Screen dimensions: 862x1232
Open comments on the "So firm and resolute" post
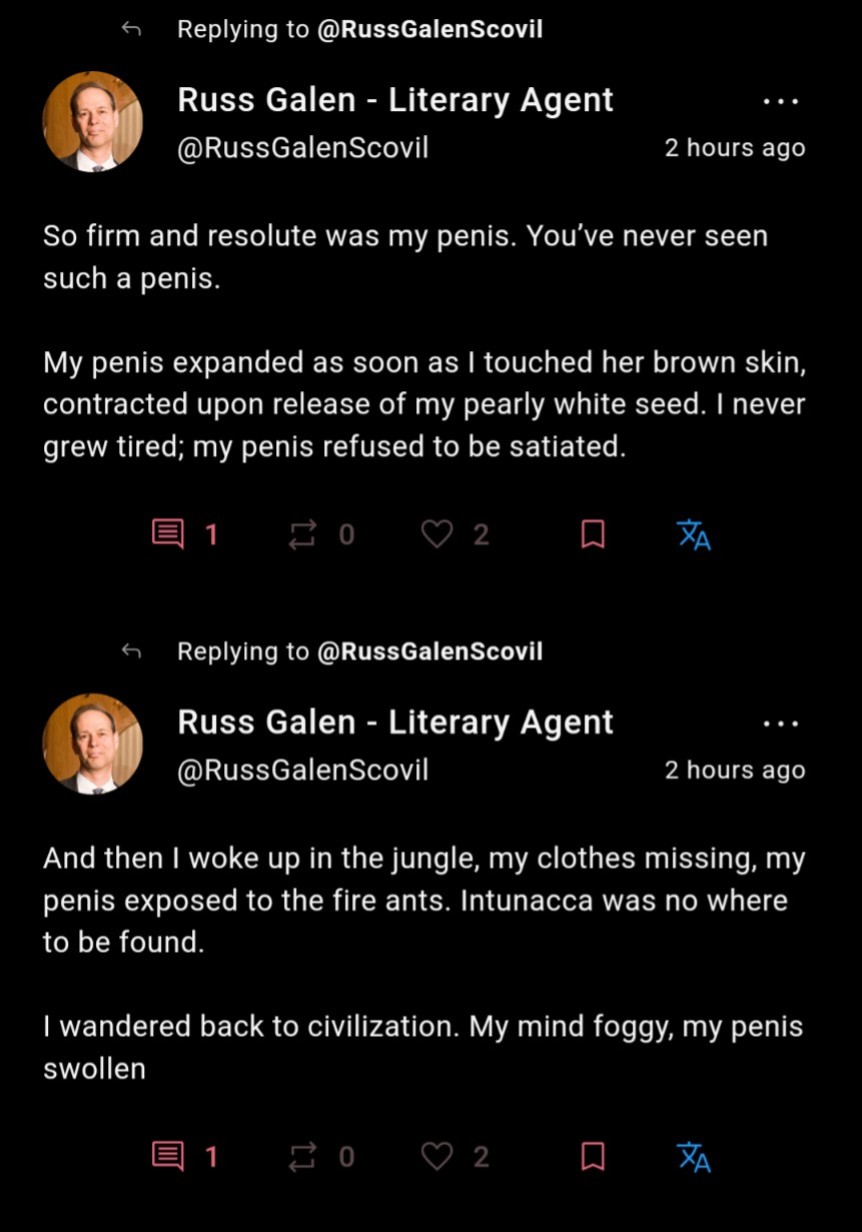pos(168,535)
